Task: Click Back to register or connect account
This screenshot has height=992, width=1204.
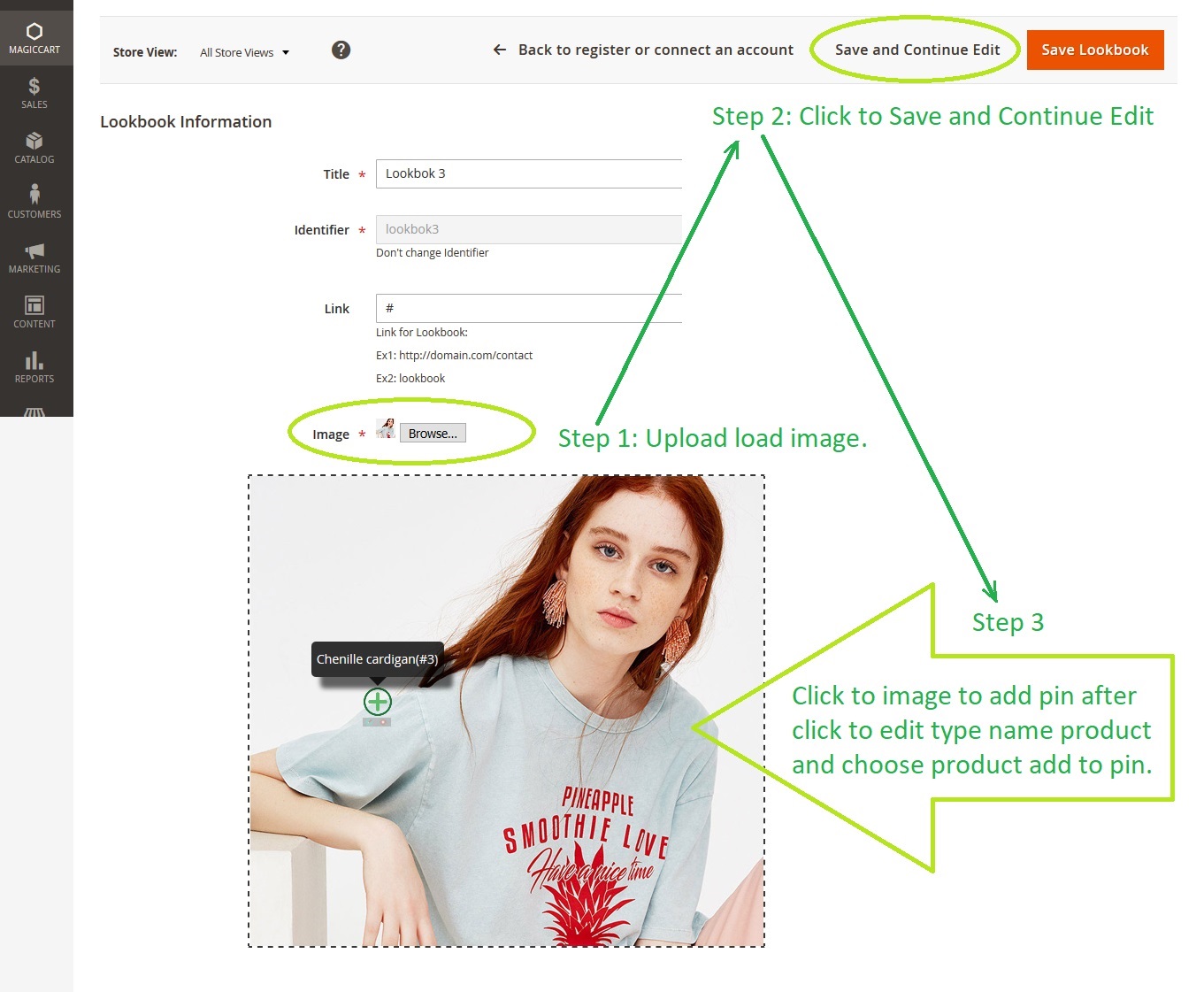Action: point(643,50)
